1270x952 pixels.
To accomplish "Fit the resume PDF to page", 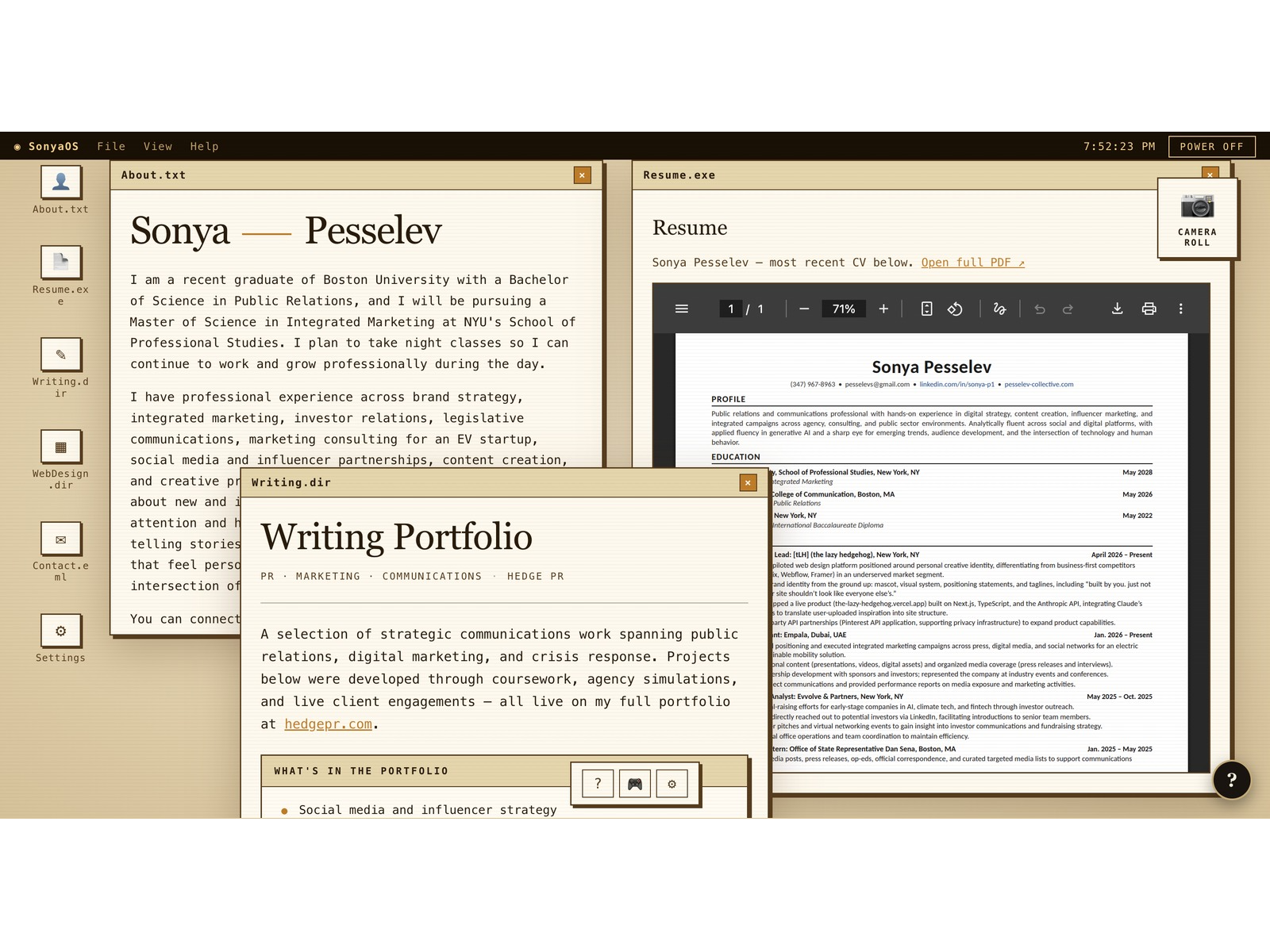I will (926, 309).
